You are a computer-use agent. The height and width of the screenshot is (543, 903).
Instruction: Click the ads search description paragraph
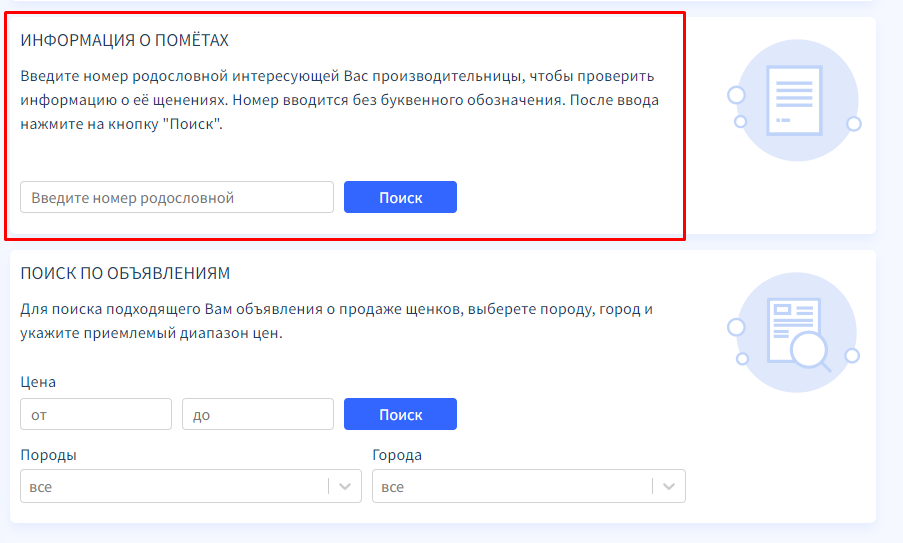pos(336,321)
